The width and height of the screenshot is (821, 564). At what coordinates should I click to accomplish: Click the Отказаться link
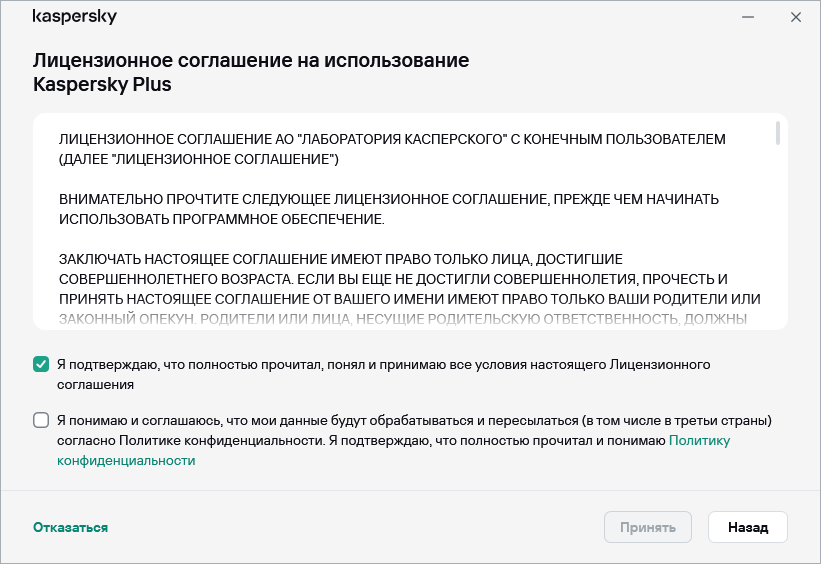[71, 527]
